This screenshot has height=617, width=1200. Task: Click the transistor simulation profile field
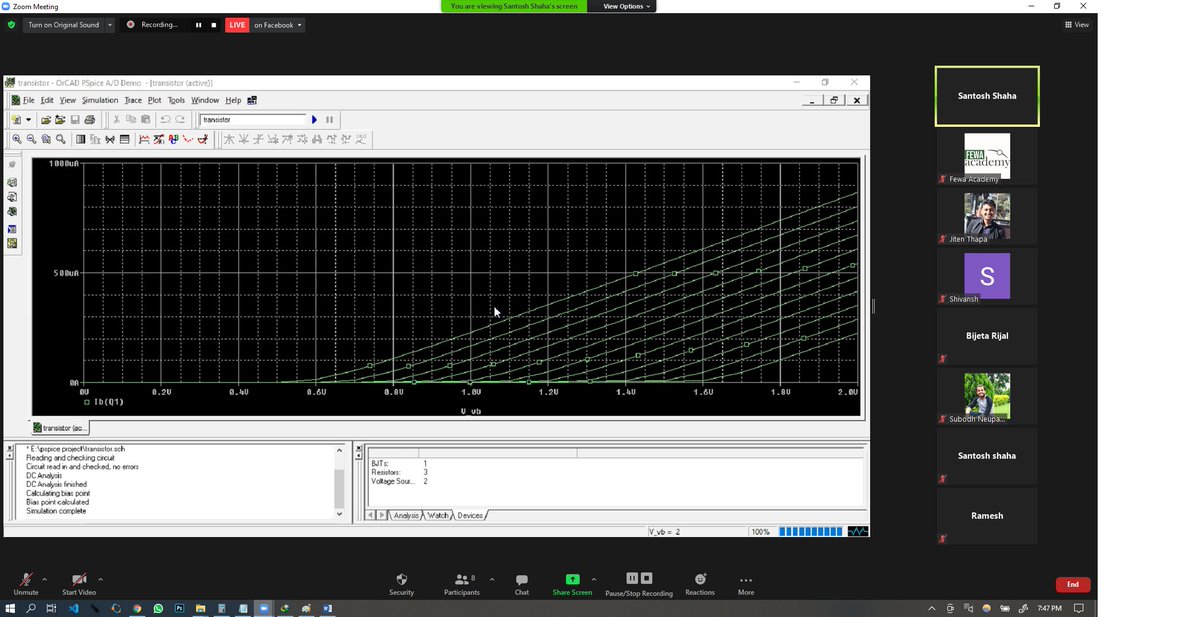coord(253,119)
